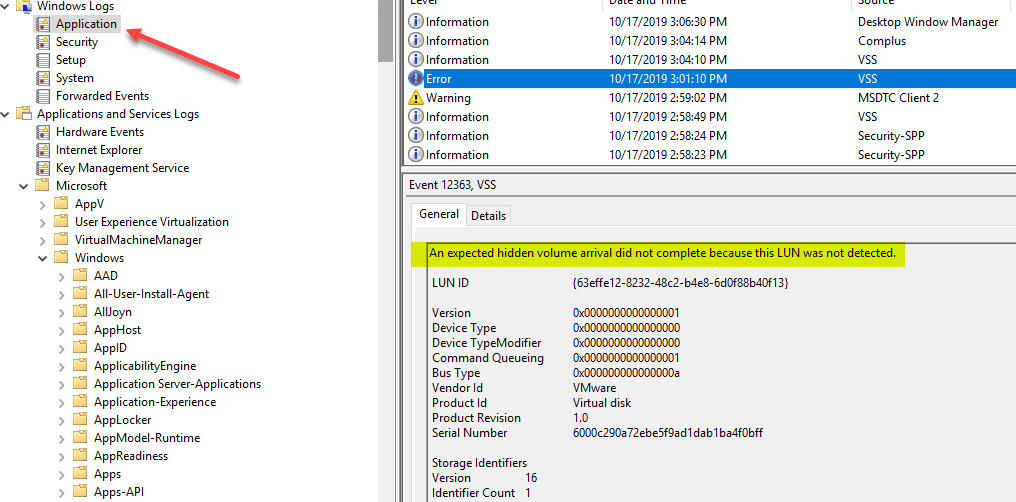The height and width of the screenshot is (502, 1016).
Task: Click the Event 12363, VSS header
Action: (453, 185)
